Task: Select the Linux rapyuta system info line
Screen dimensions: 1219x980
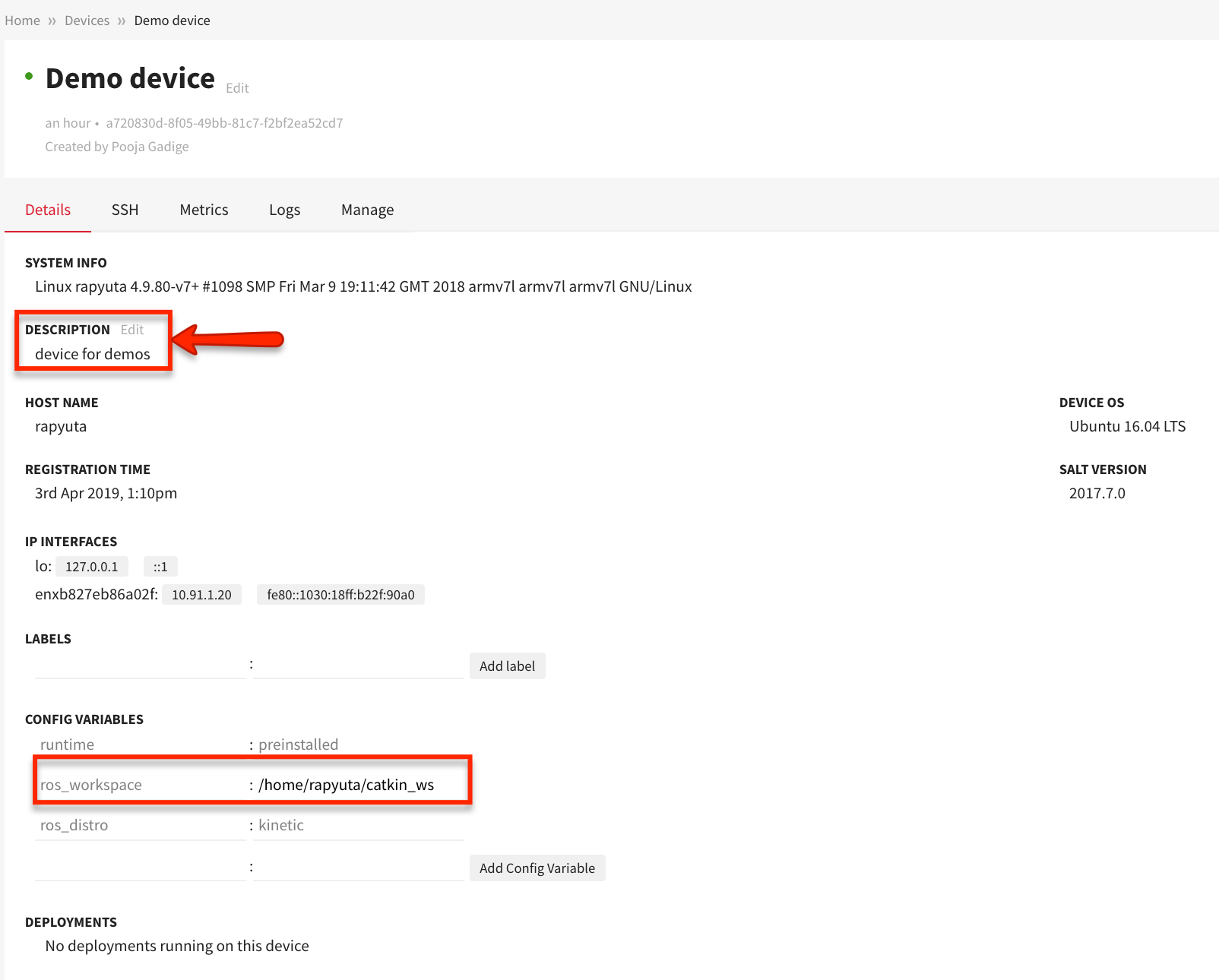Action: (363, 286)
